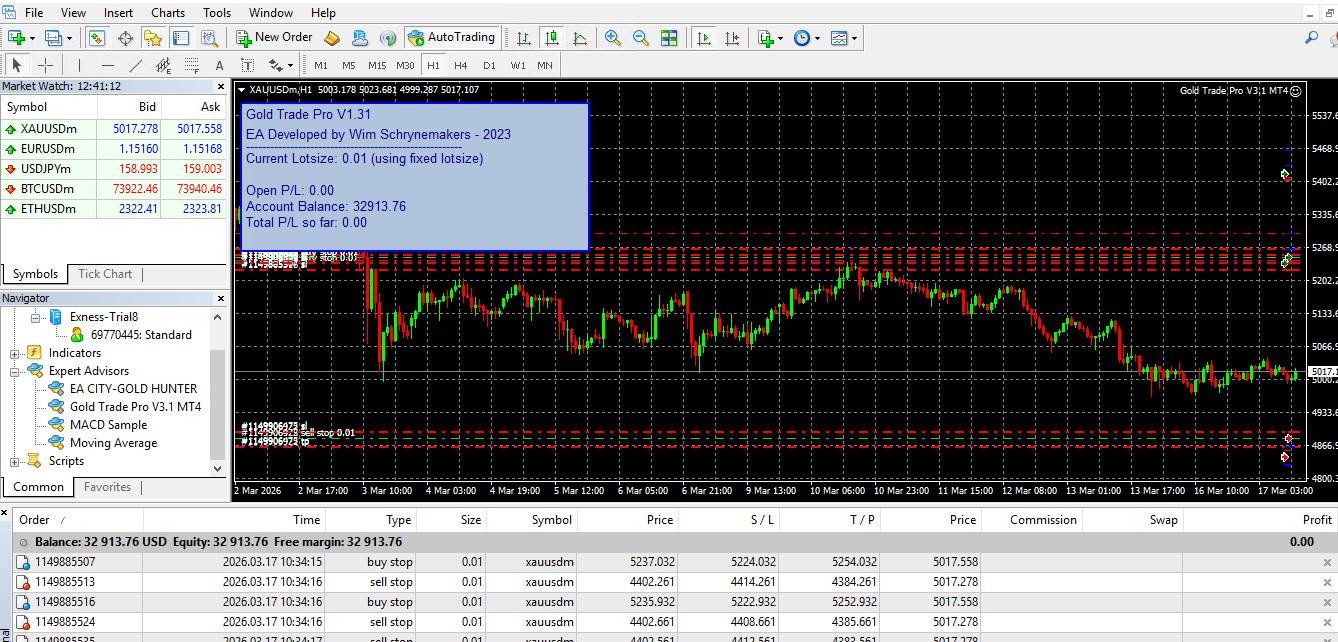Open the Tools menu
The width and height of the screenshot is (1338, 642).
(217, 12)
